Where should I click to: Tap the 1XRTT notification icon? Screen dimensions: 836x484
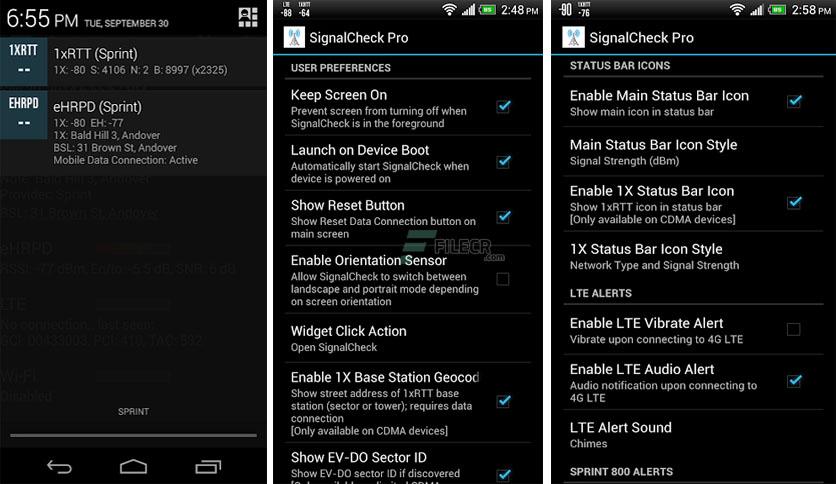tap(23, 61)
